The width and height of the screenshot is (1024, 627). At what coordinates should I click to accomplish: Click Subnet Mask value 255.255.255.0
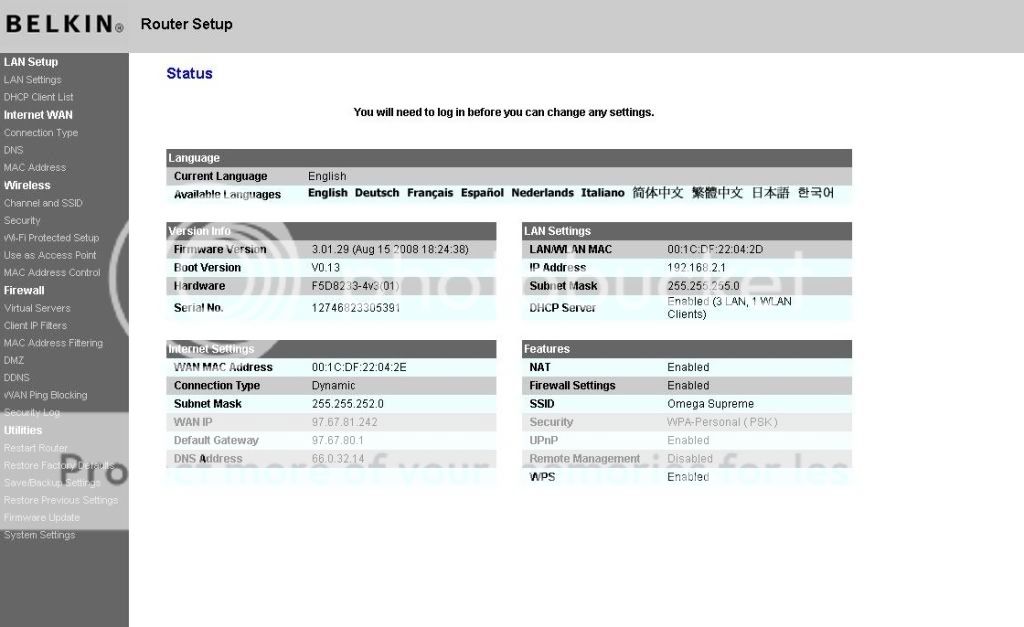703,286
